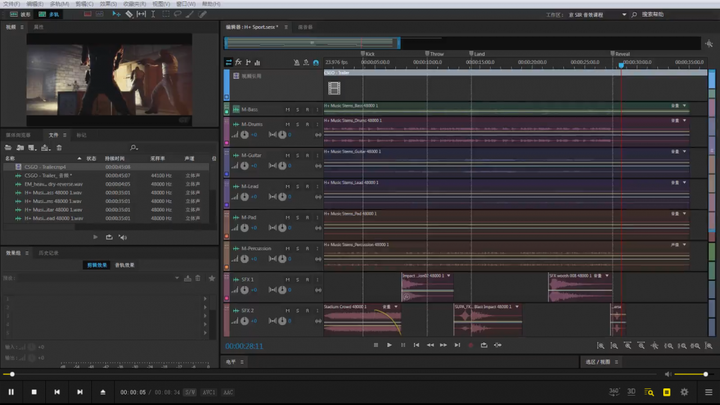
Task: Open the 效果(S) menu
Action: coord(108,4)
